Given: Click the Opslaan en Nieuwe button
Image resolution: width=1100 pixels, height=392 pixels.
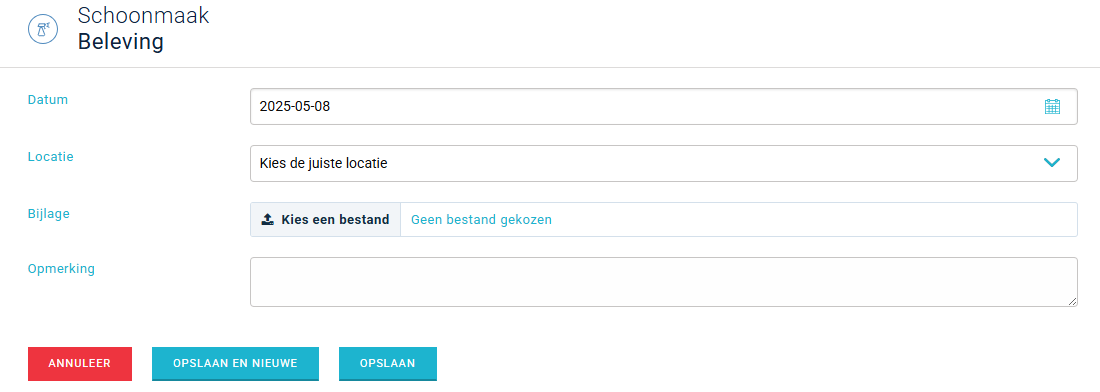Looking at the screenshot, I should pos(236,363).
